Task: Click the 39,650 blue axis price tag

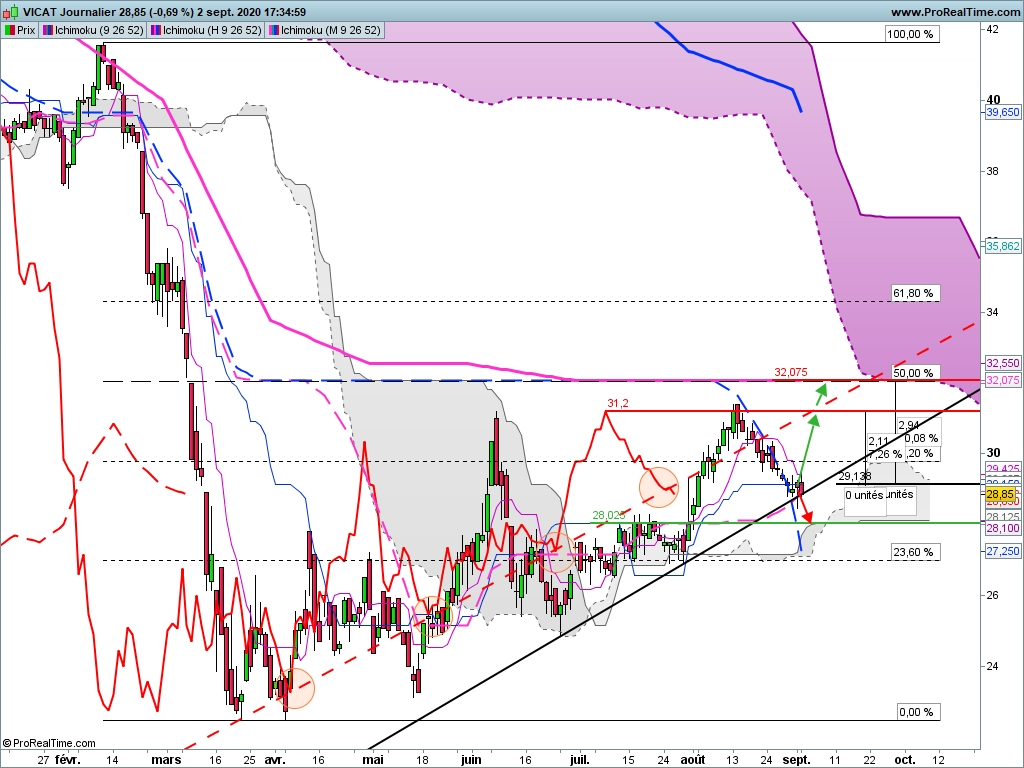Action: [x=1002, y=112]
